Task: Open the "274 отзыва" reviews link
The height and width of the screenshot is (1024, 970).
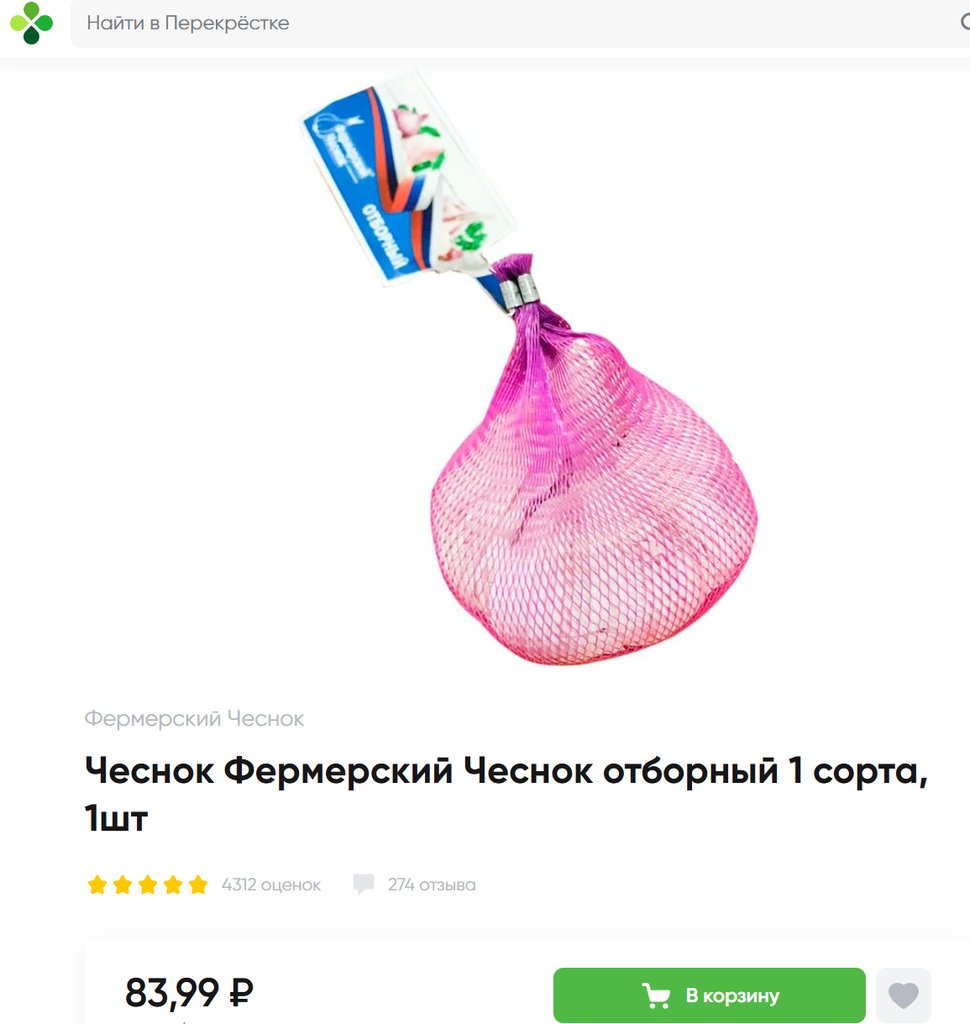Action: (x=432, y=885)
